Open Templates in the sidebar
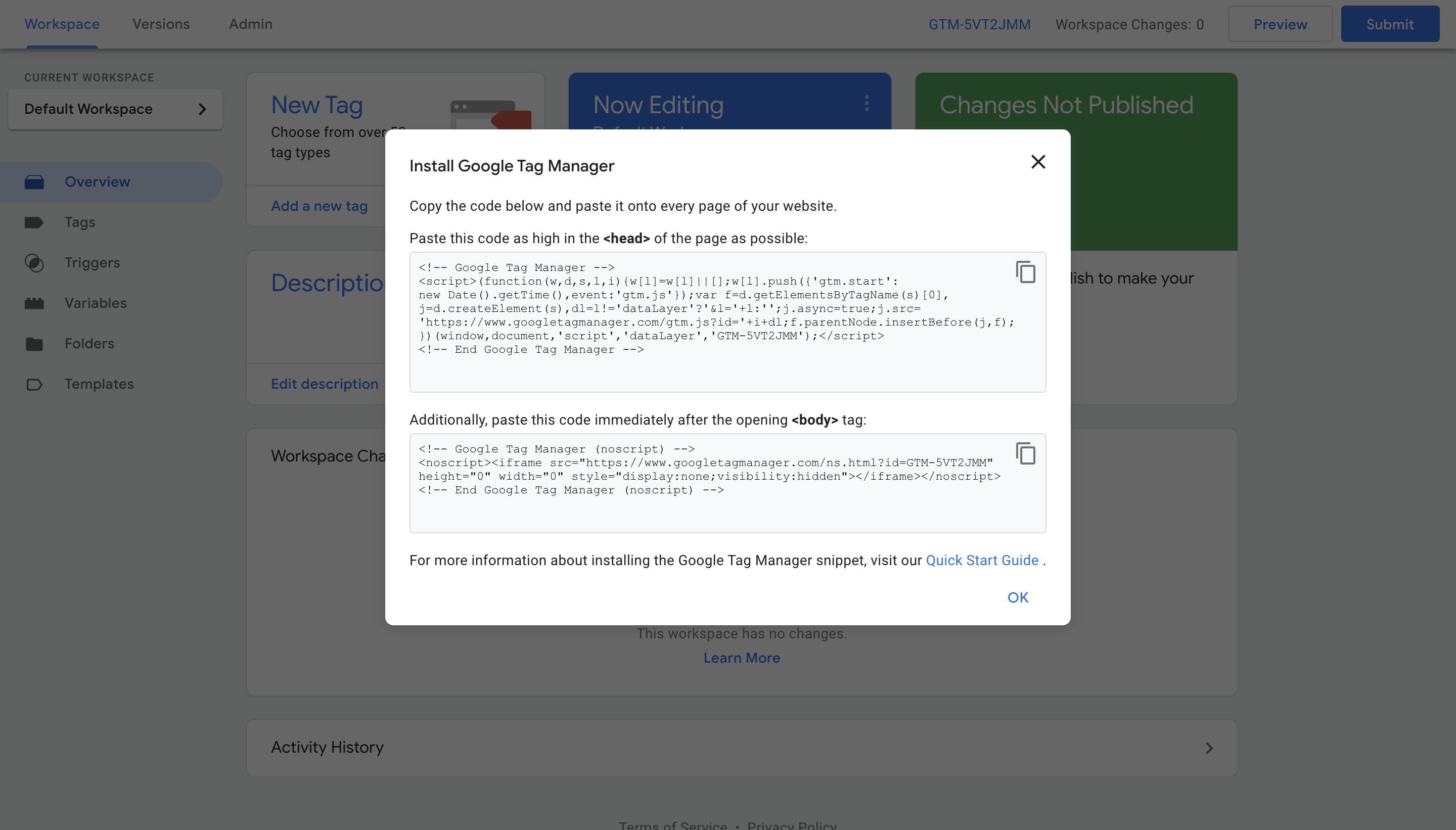This screenshot has width=1456, height=830. [111, 384]
